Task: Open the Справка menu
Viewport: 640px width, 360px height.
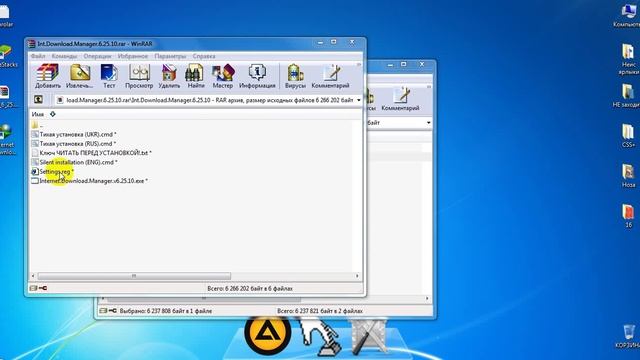Action: tap(204, 56)
